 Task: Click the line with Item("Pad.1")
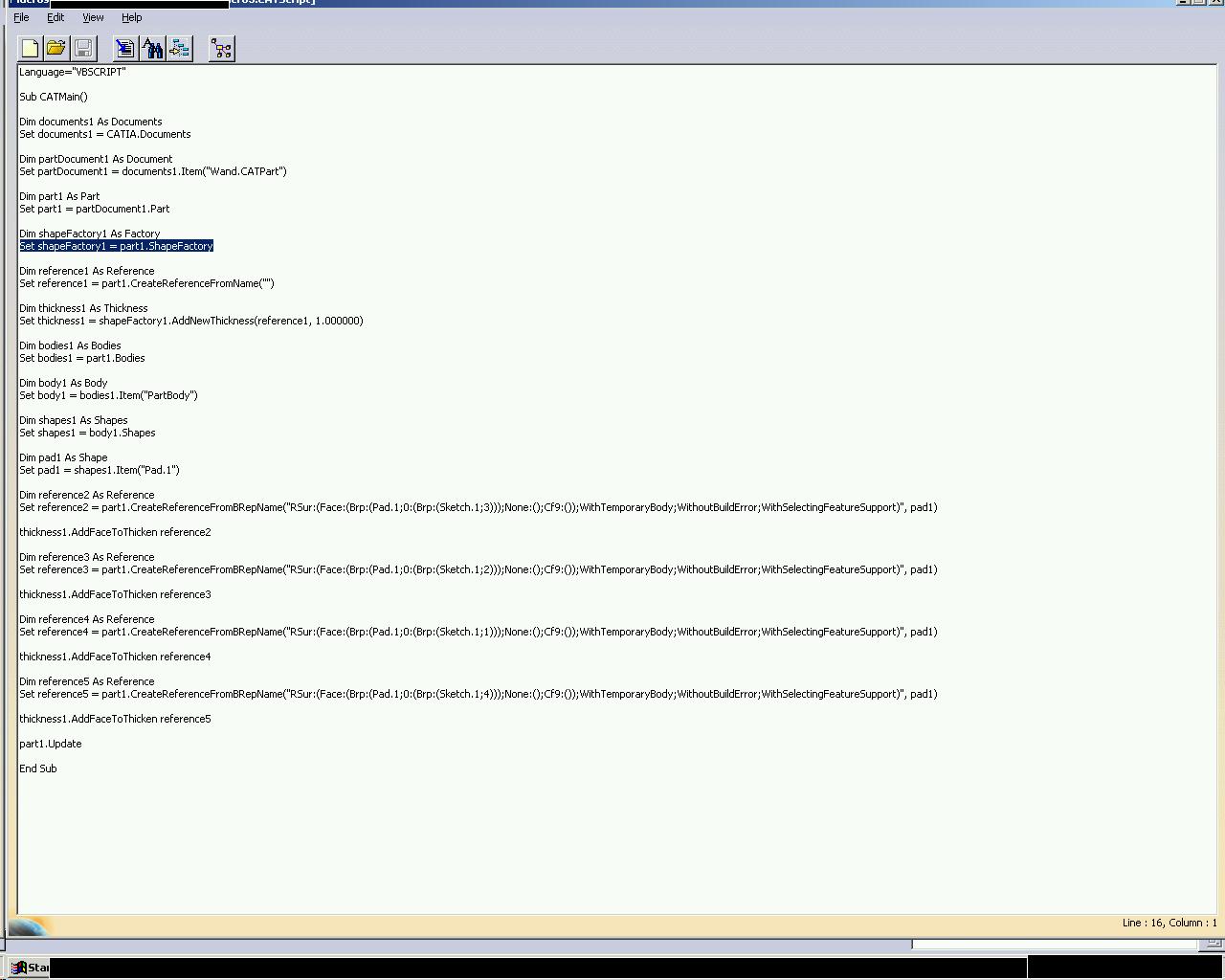tap(100, 470)
